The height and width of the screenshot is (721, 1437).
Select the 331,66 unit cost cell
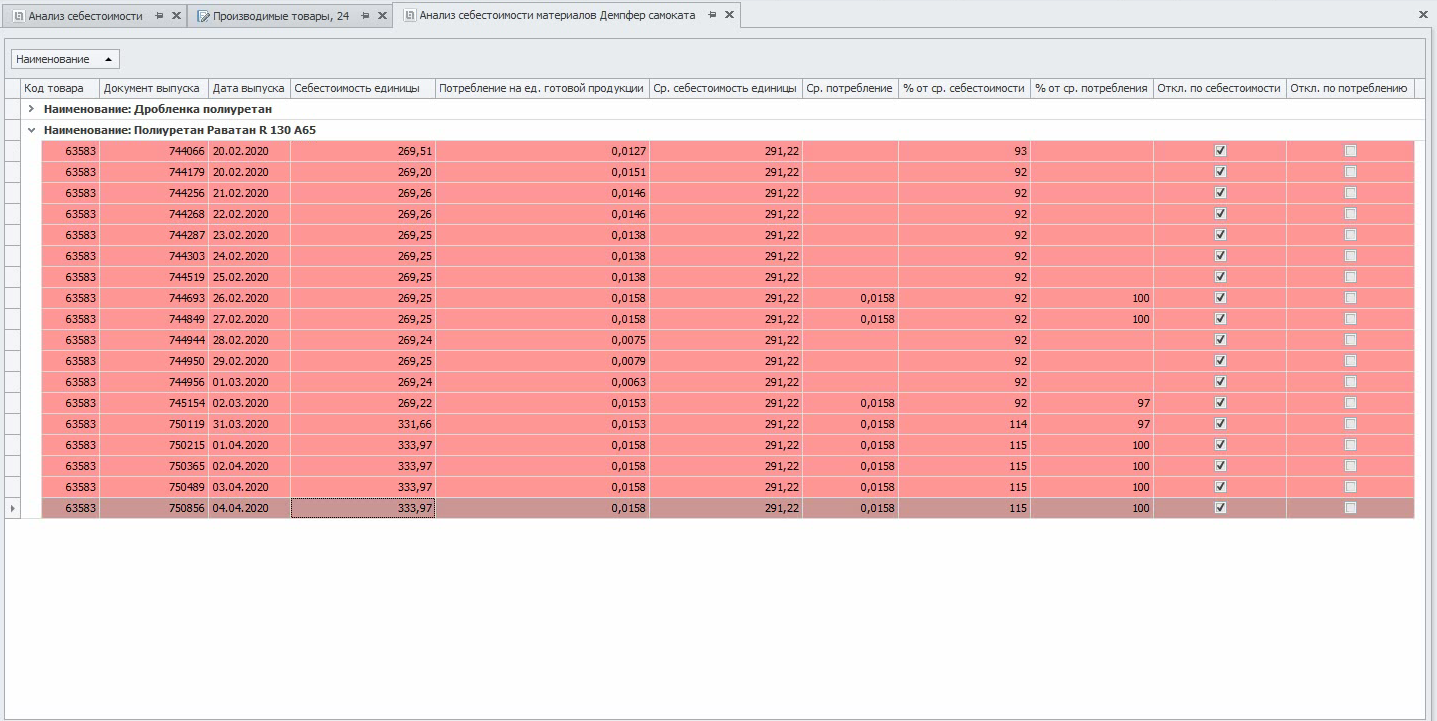point(362,424)
